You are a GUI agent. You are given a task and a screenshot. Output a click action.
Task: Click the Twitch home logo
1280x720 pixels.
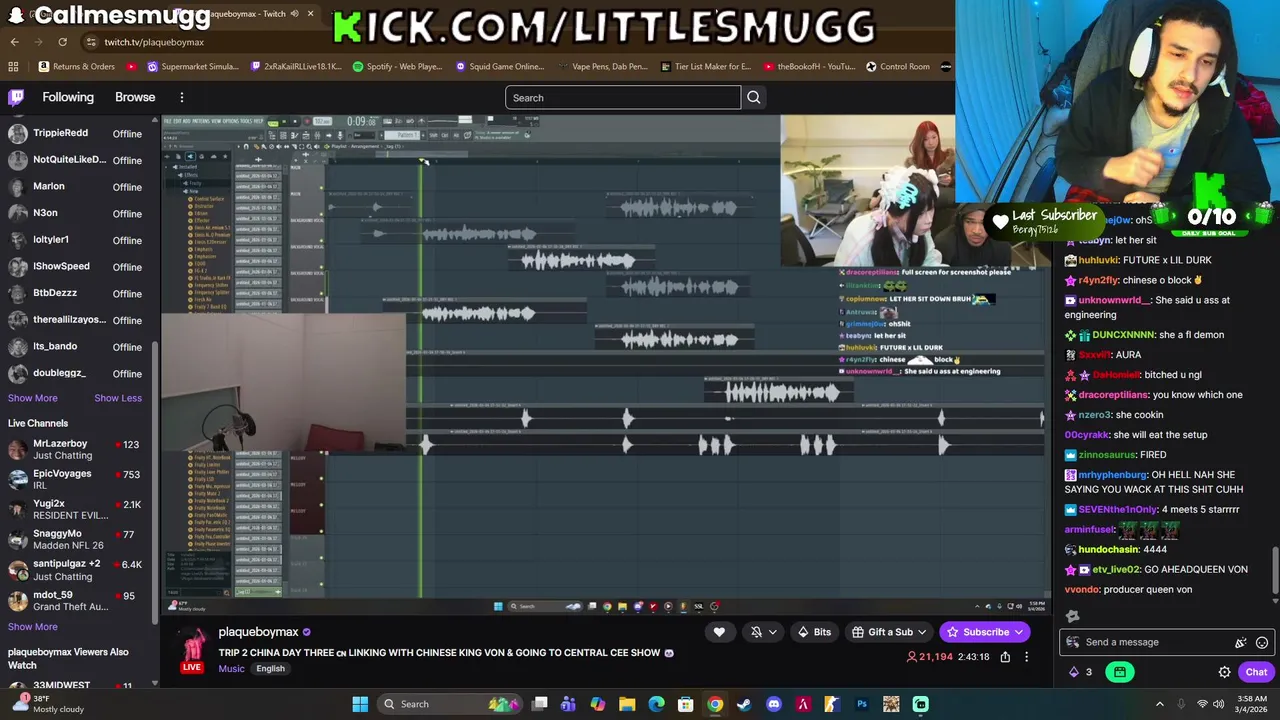click(16, 97)
